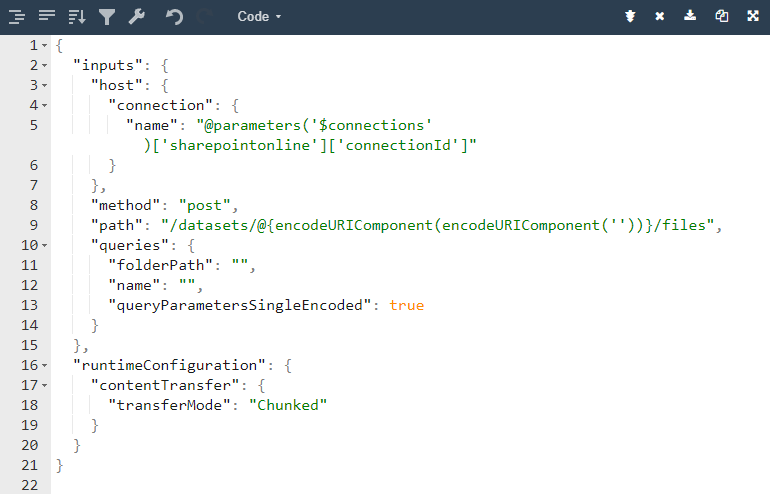Collapse the "host" block at line 3
The image size is (770, 494).
45,85
